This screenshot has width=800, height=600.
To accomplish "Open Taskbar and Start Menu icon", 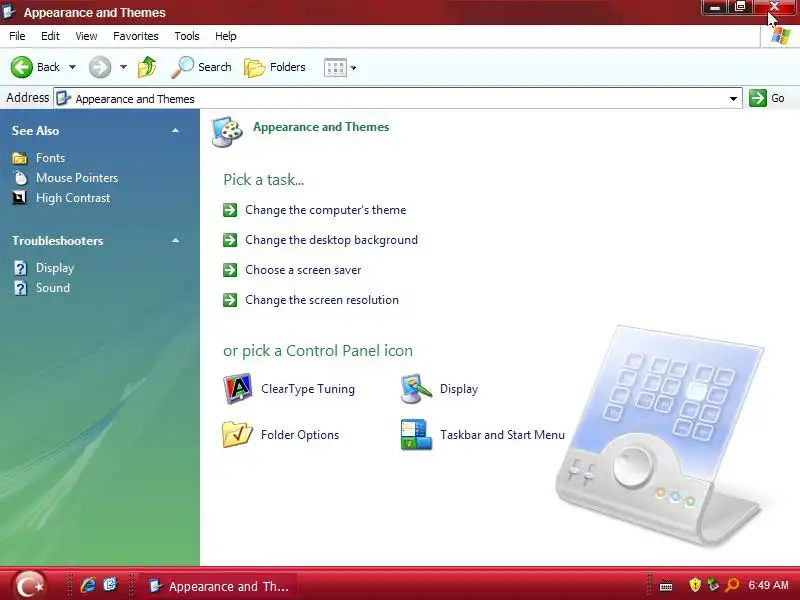I will click(416, 435).
